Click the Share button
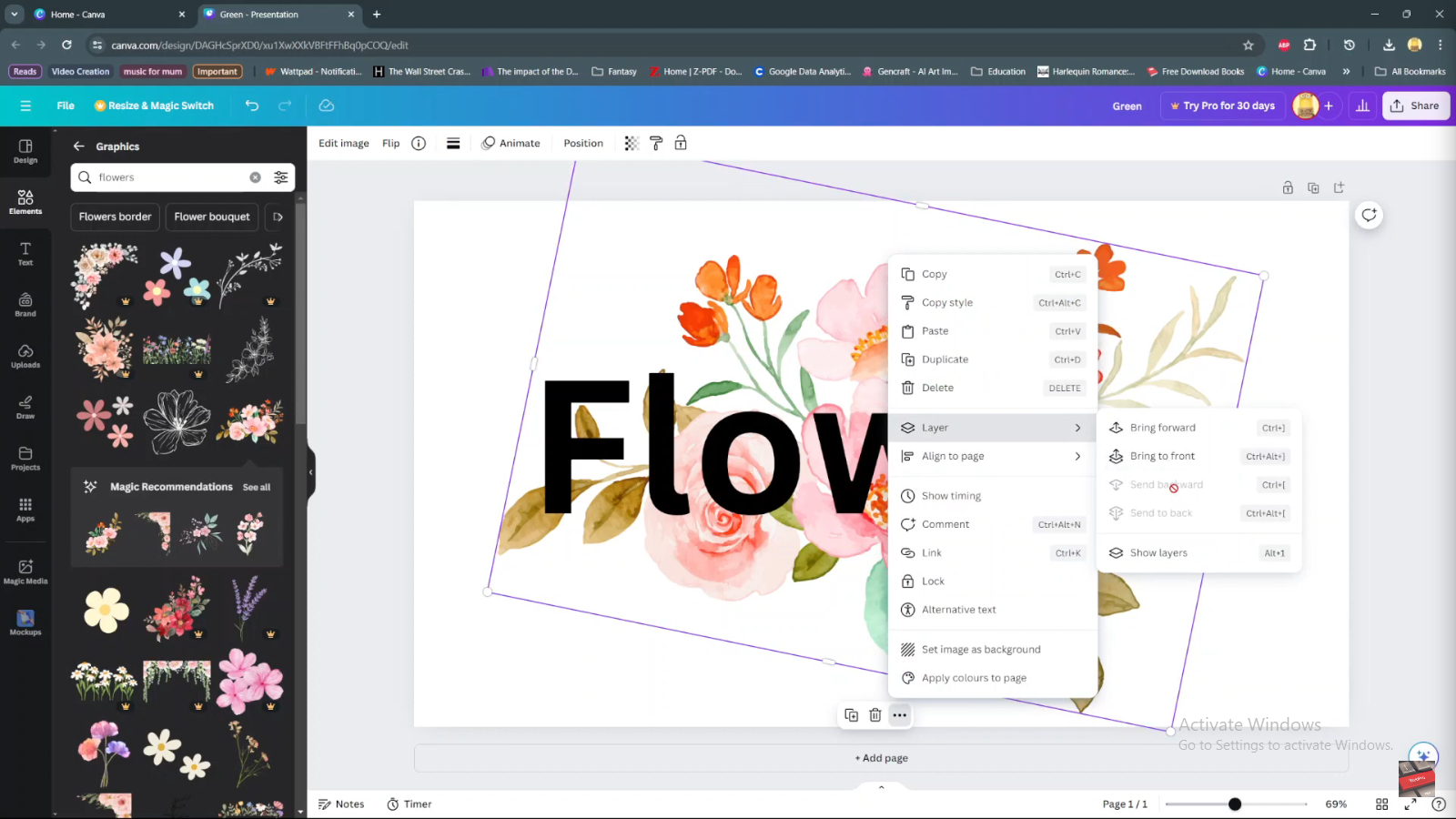The image size is (1456, 819). [x=1416, y=106]
